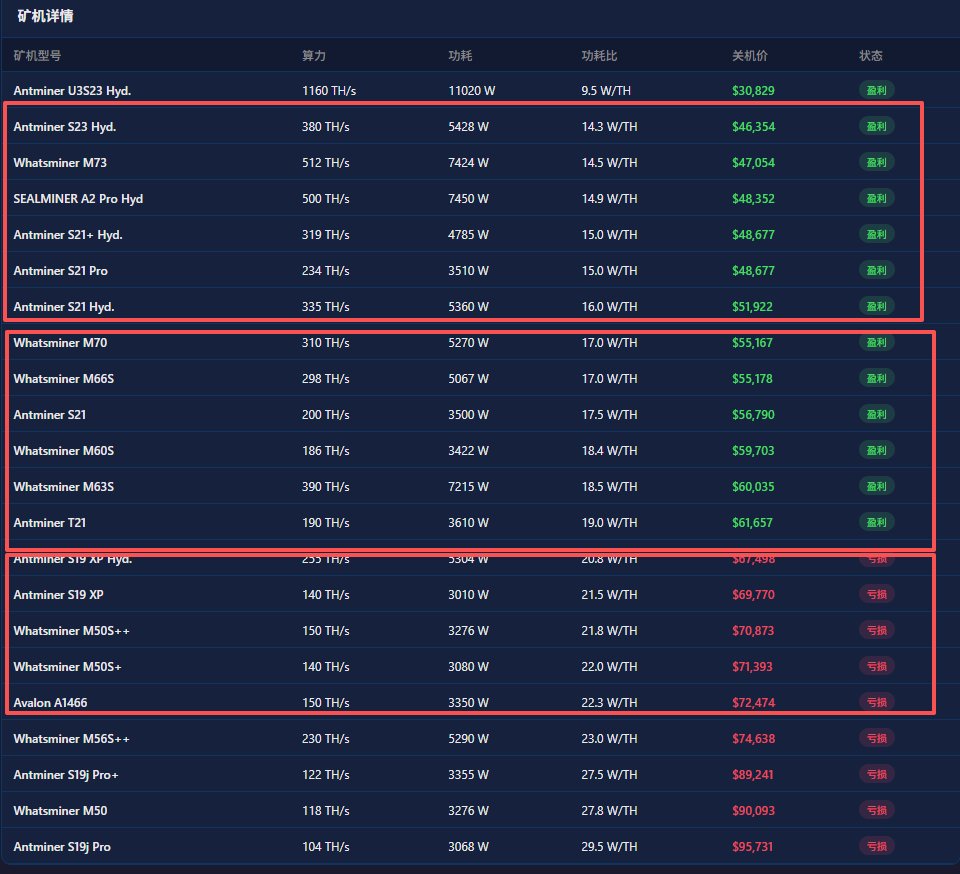
Task: Select the Antminer S19 XP model name
Action: coord(59,595)
